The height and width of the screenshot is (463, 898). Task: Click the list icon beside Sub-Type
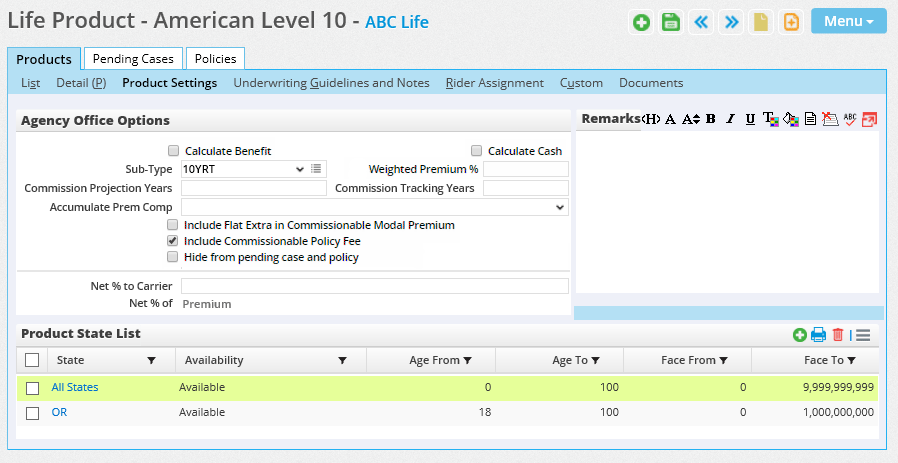tap(316, 168)
